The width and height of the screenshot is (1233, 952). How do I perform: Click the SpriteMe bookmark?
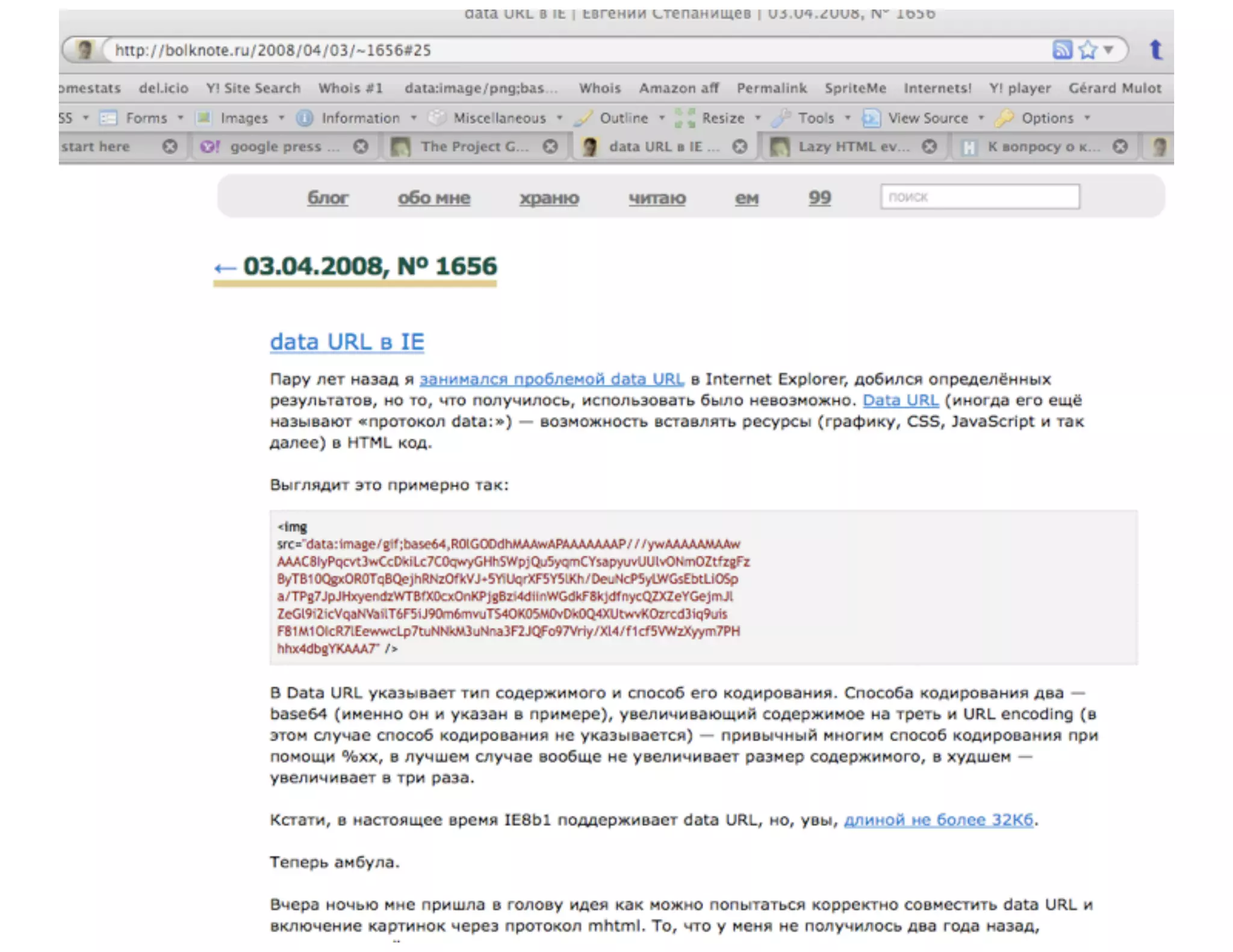(x=855, y=88)
